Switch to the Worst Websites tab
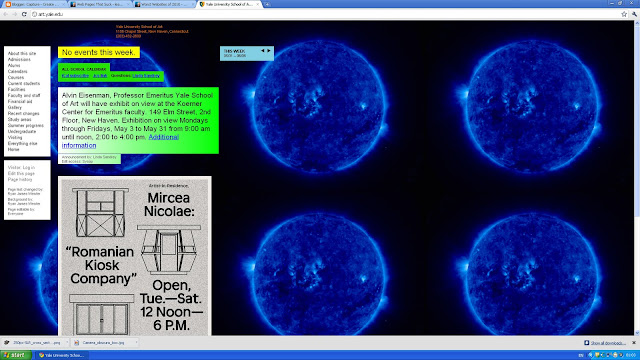Screen dimensions: 640x360 (164, 4)
